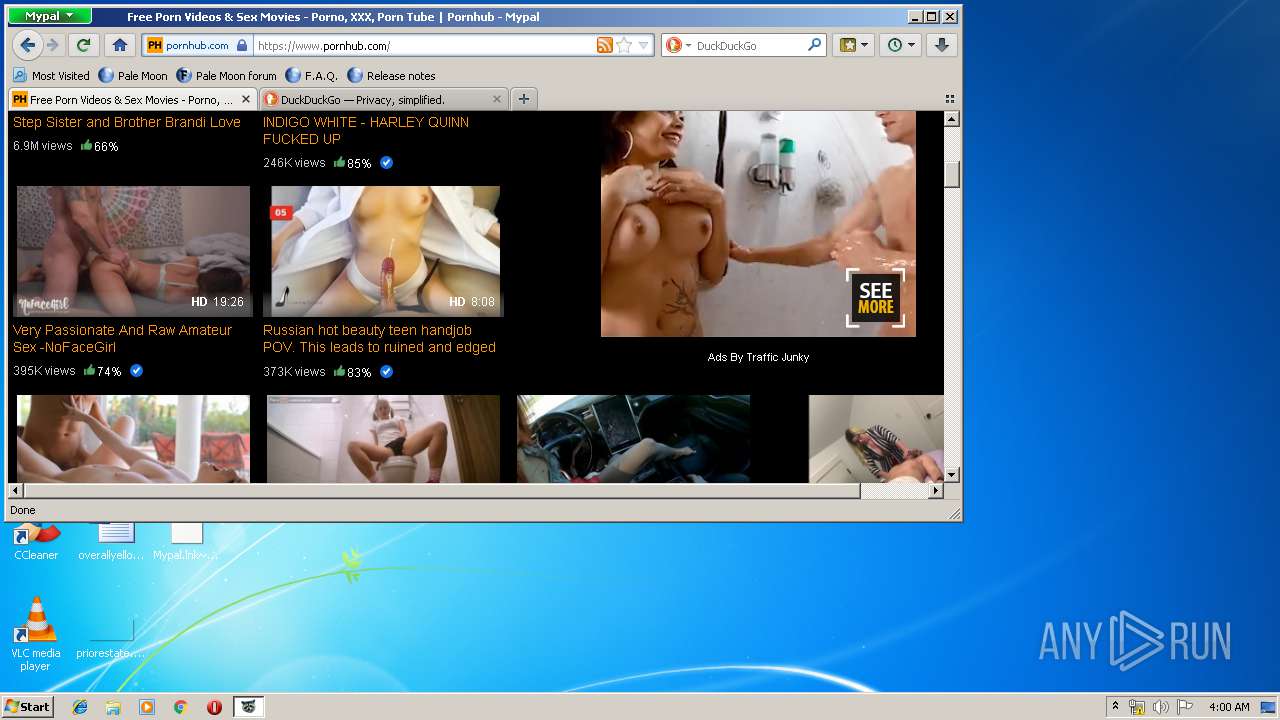
Task: Open the browser home page
Action: pyautogui.click(x=120, y=45)
